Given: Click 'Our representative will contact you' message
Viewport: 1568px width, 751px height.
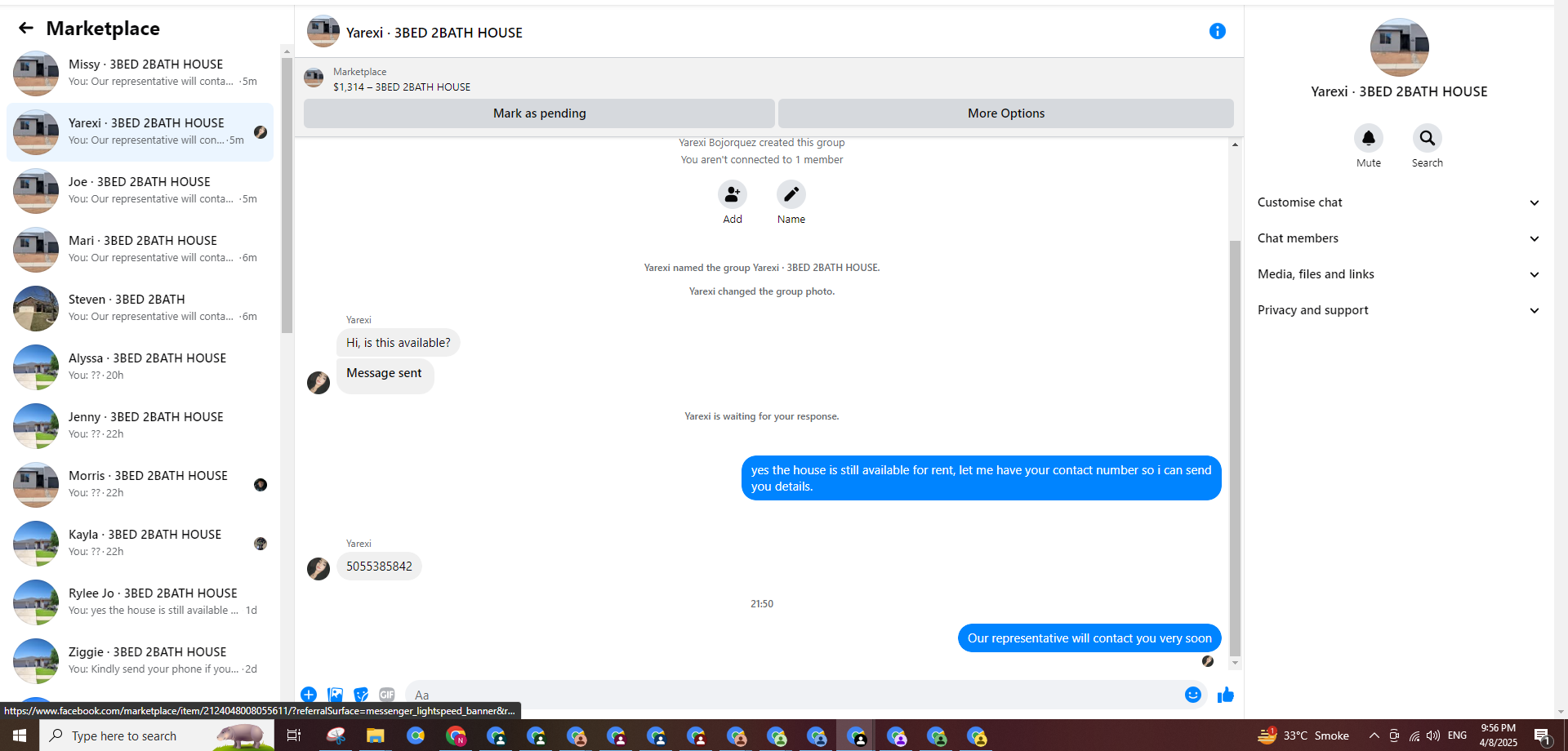Looking at the screenshot, I should pyautogui.click(x=1089, y=638).
